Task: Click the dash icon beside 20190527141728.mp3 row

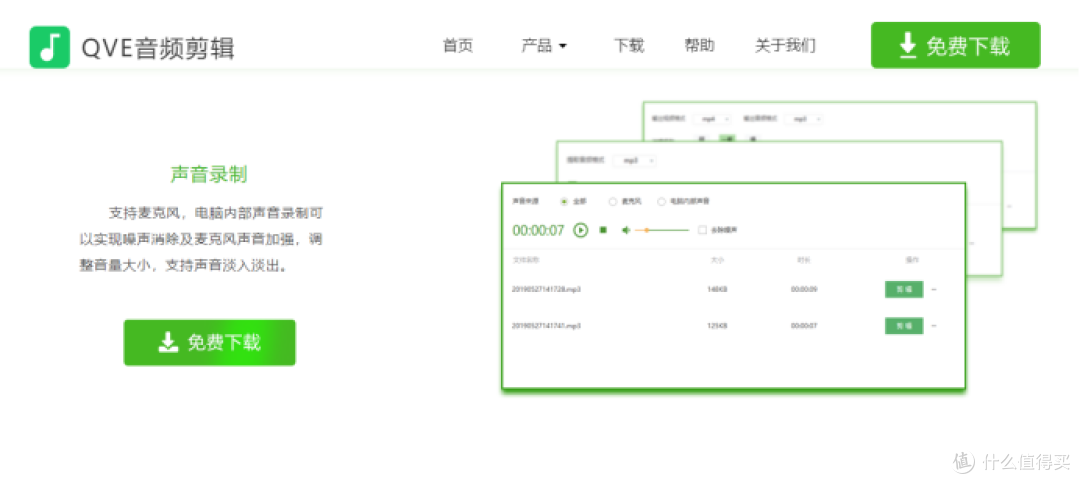Action: point(934,289)
